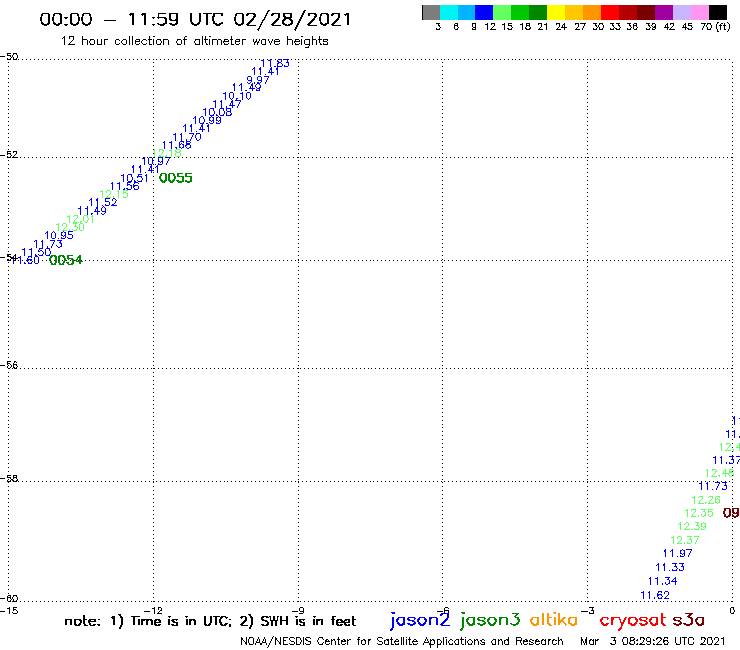Click the Mar 3 08:29:26 UTC 2021 timestamp

coord(652,642)
